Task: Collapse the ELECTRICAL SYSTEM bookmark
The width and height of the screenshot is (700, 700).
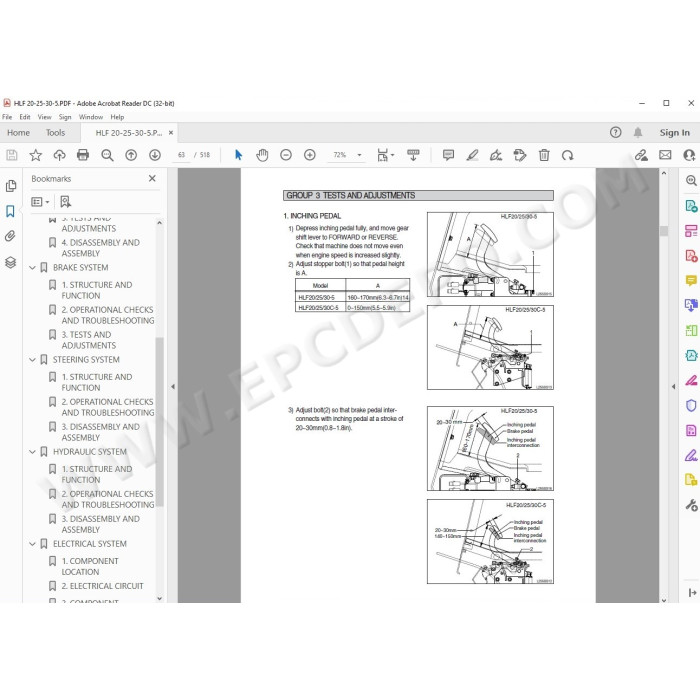Action: [32, 544]
